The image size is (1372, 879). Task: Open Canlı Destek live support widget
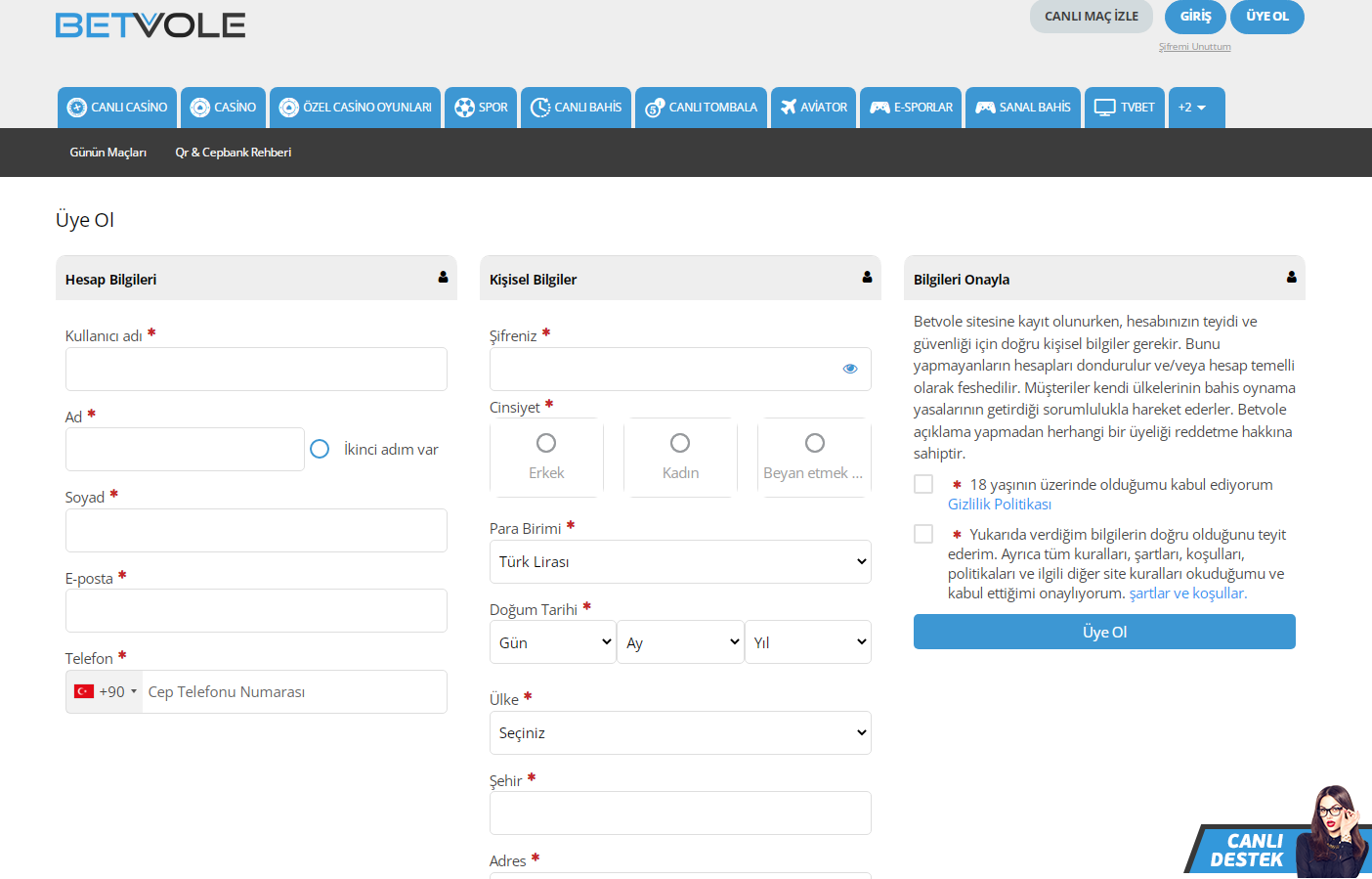point(1278,833)
